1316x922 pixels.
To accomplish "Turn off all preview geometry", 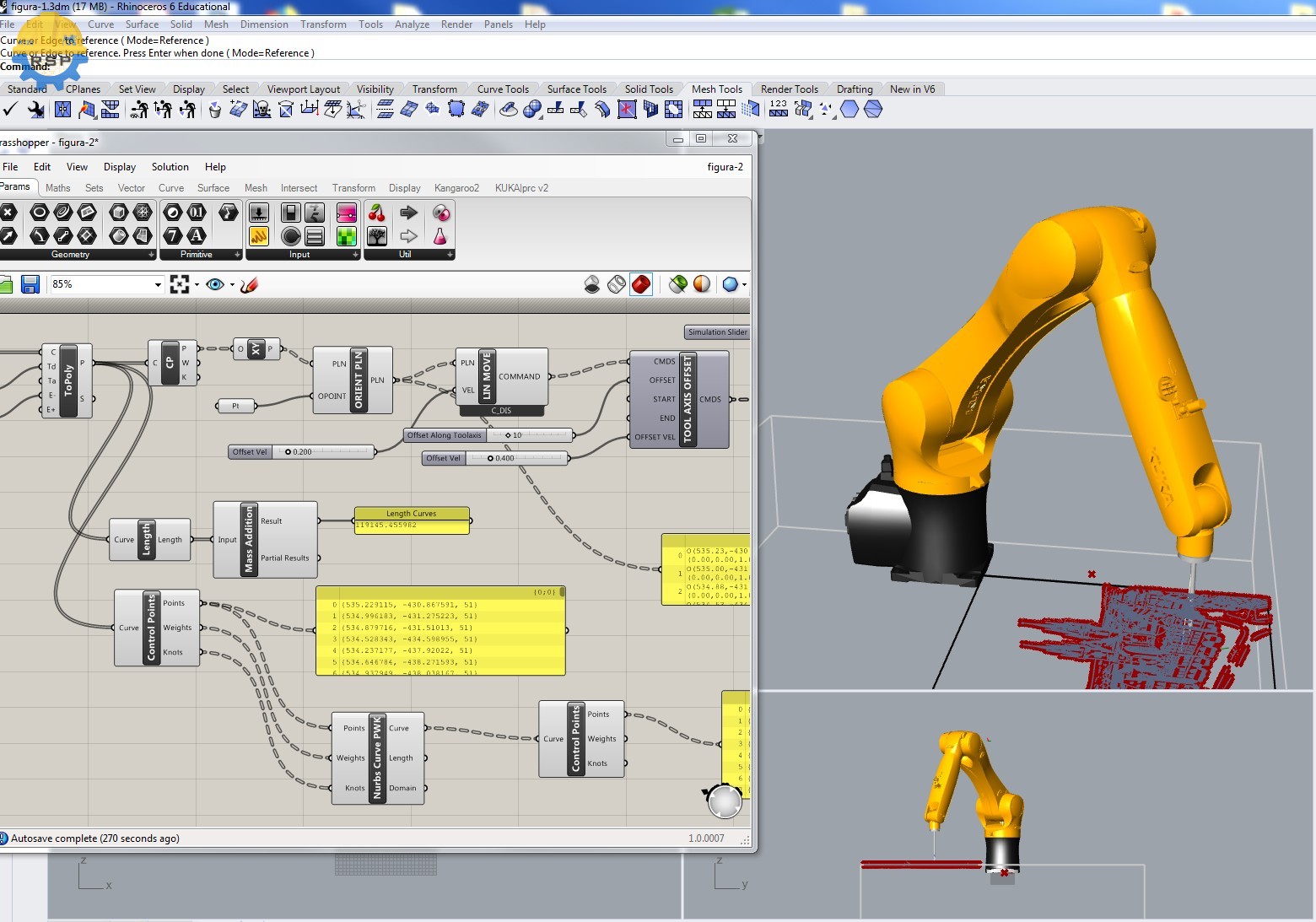I will coord(592,284).
